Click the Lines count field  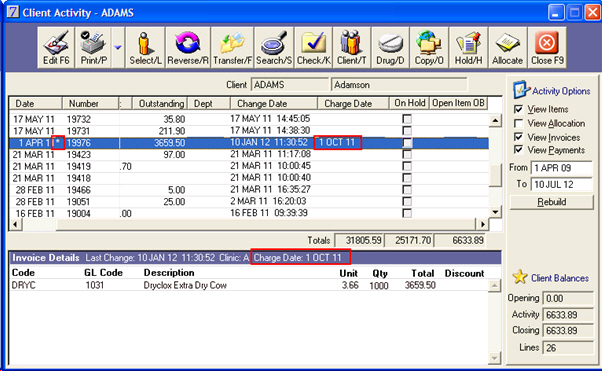pos(567,348)
